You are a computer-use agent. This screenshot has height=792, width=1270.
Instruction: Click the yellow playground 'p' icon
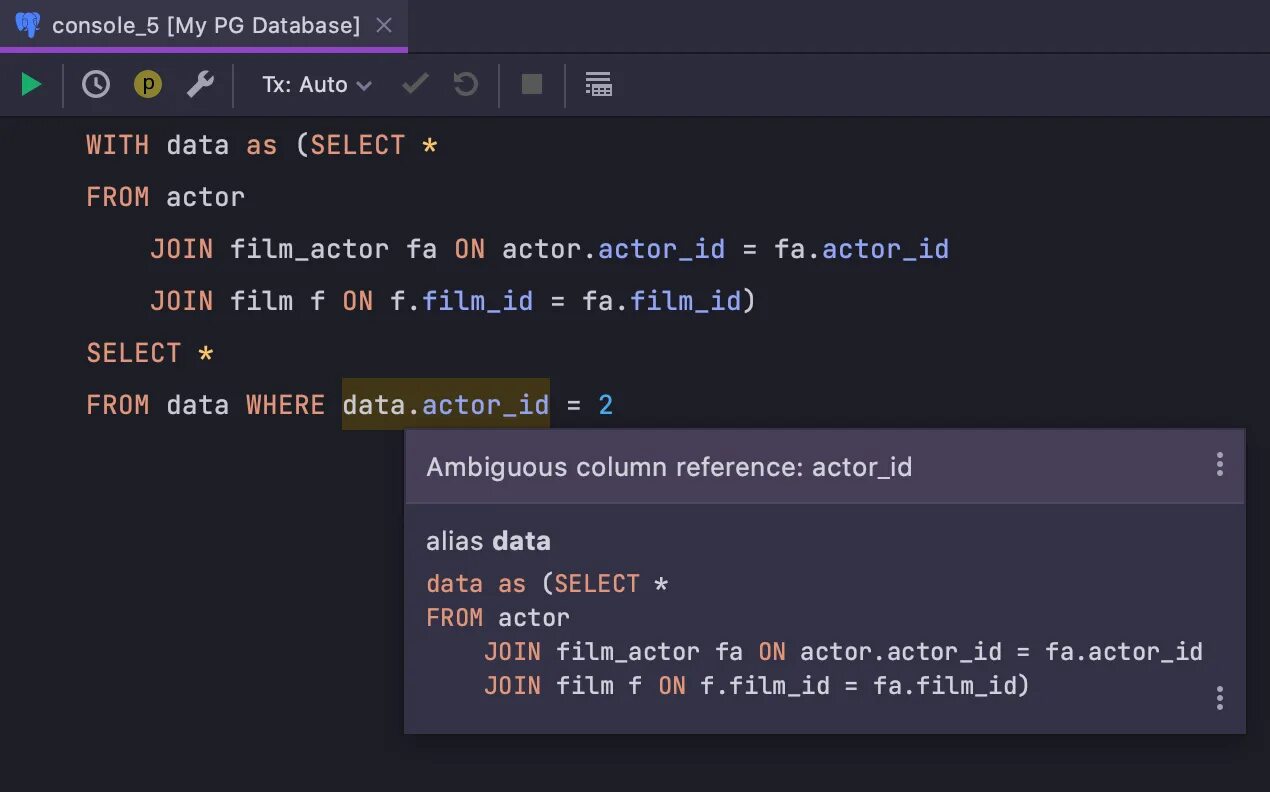pos(148,85)
